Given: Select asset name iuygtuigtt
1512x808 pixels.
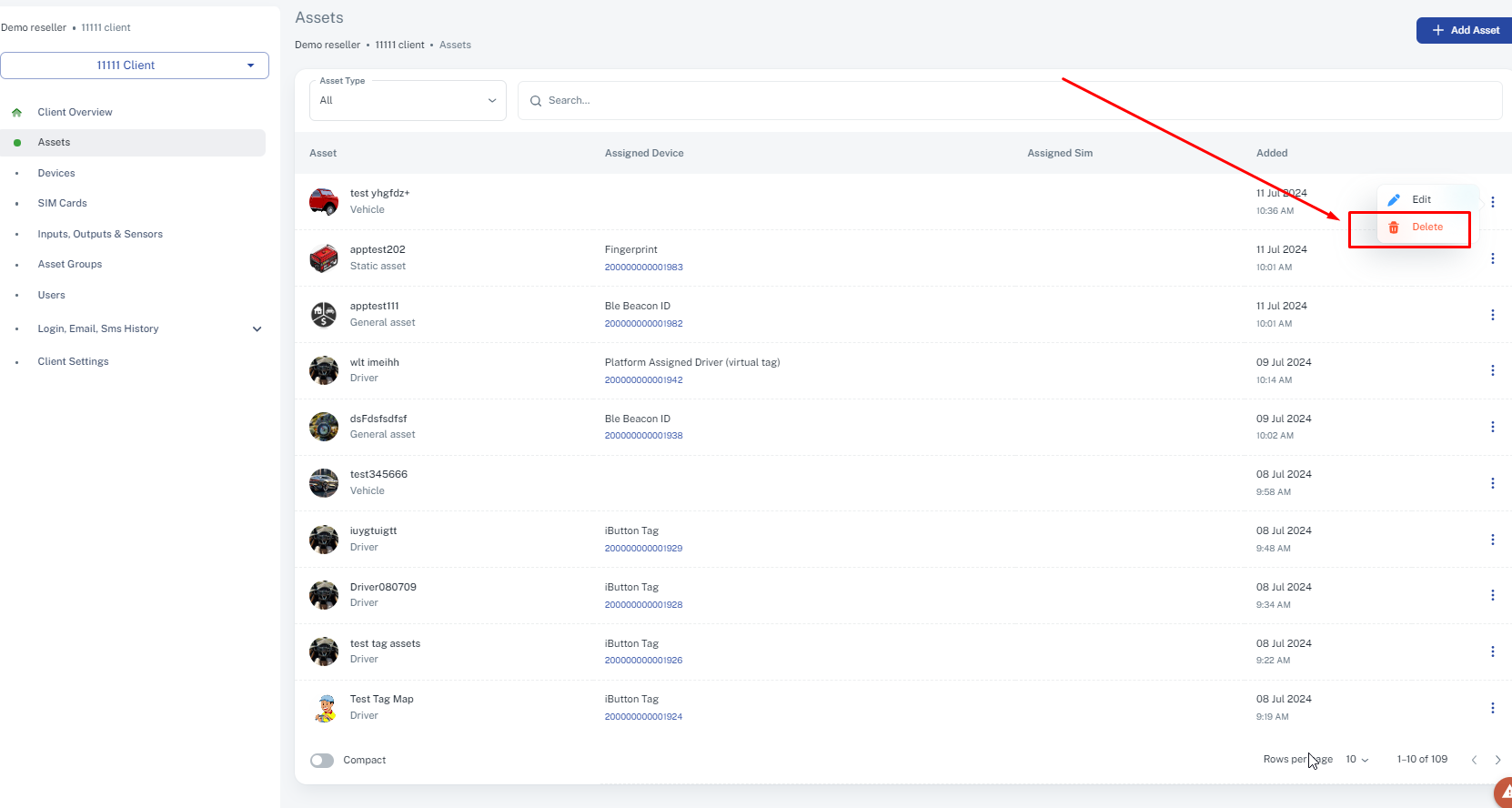Looking at the screenshot, I should (373, 530).
